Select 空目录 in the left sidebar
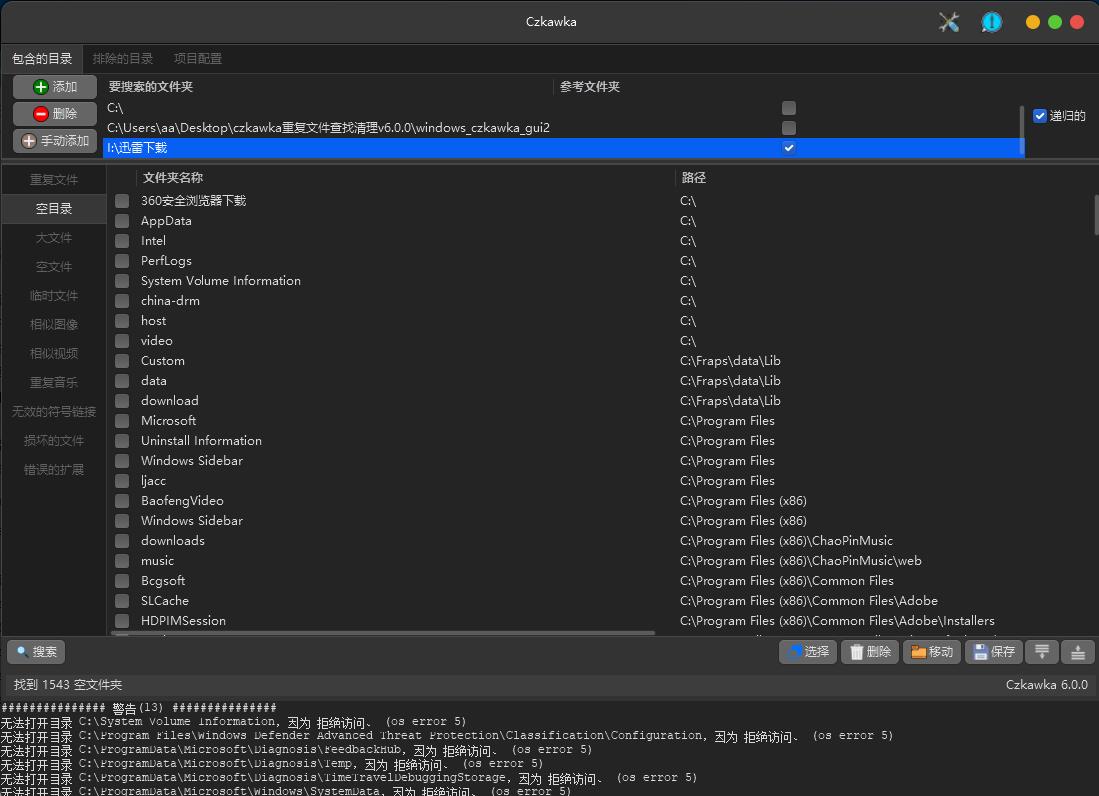This screenshot has width=1099, height=796. [54, 209]
